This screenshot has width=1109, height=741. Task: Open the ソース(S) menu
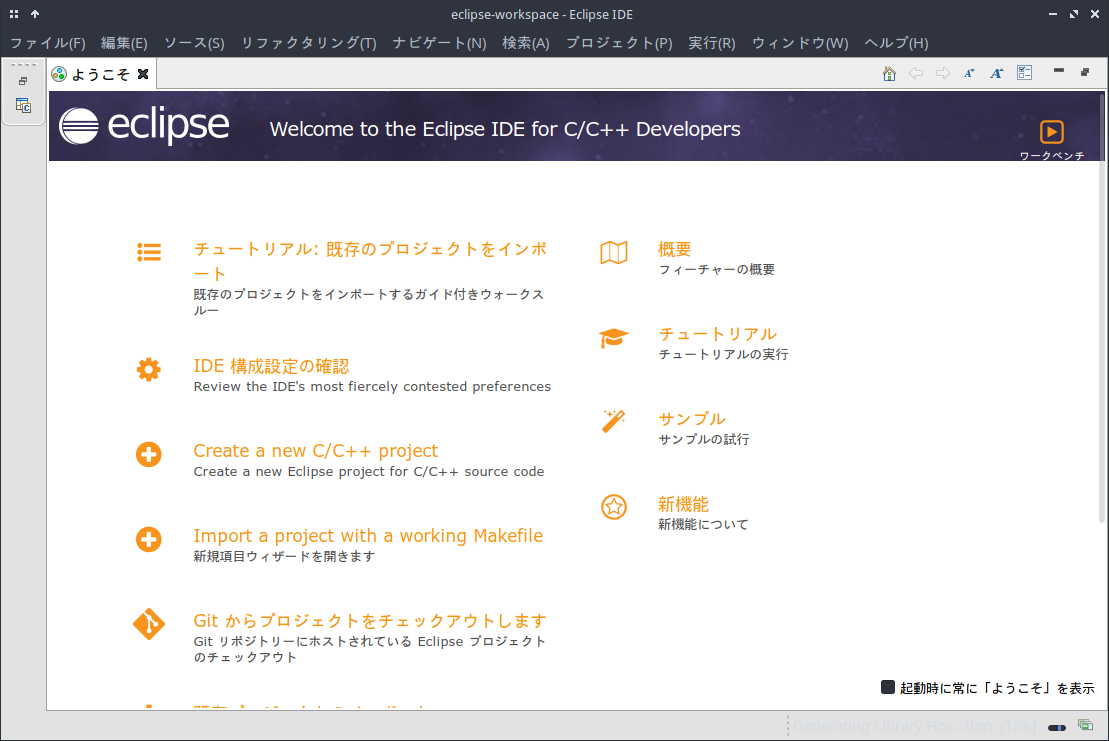(x=194, y=43)
